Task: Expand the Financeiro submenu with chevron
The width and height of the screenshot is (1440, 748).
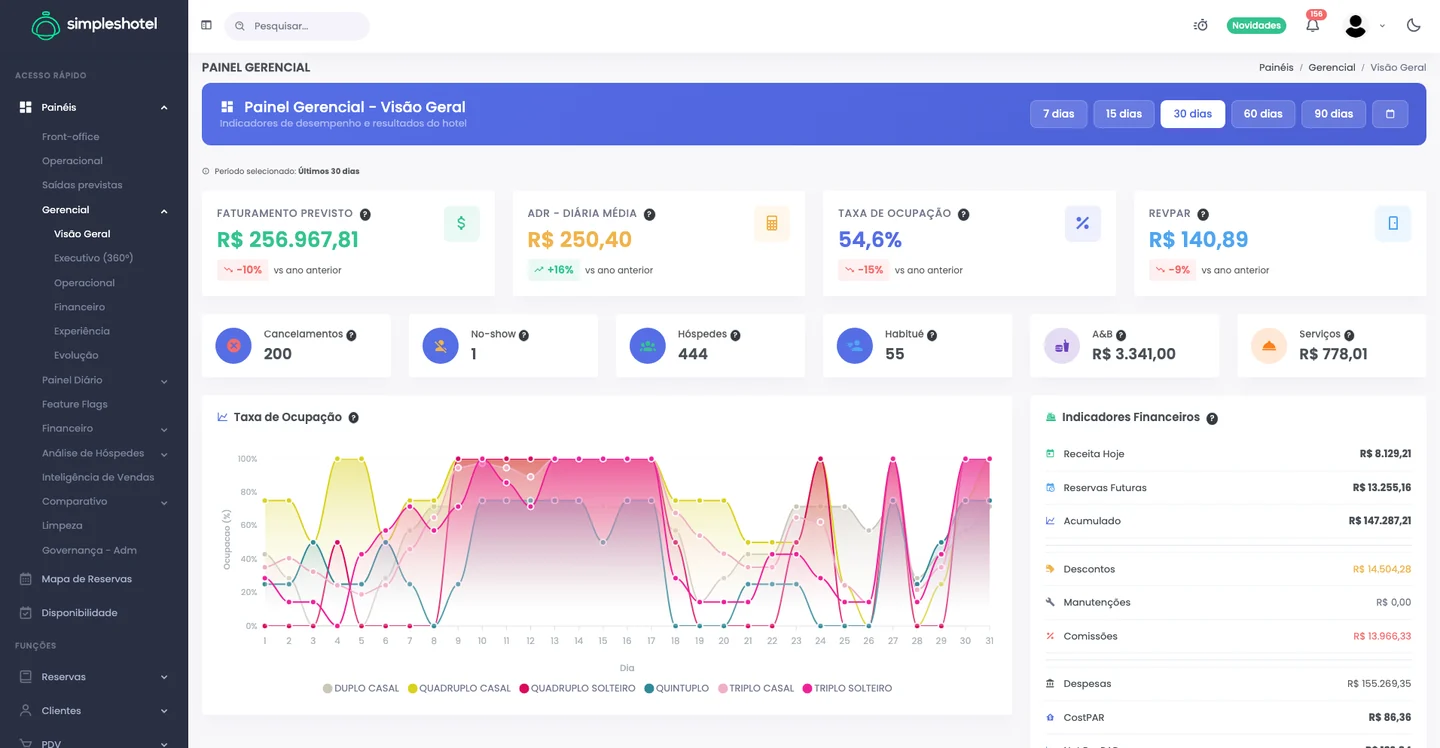Action: point(105,428)
